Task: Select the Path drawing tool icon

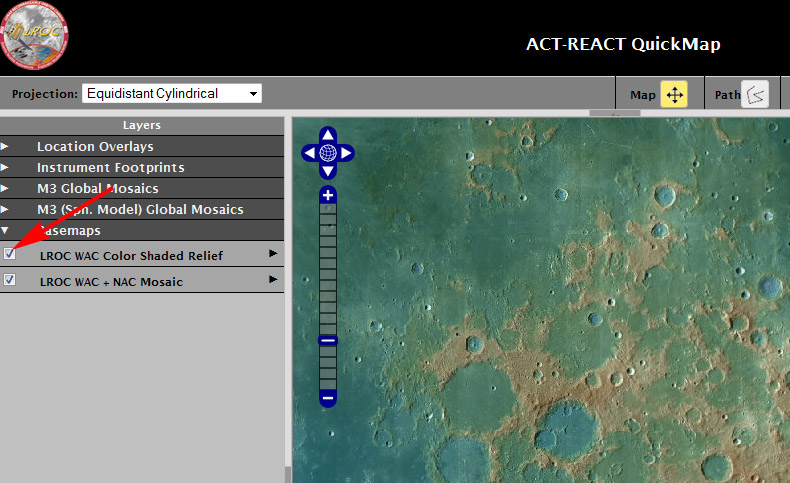Action: click(755, 94)
